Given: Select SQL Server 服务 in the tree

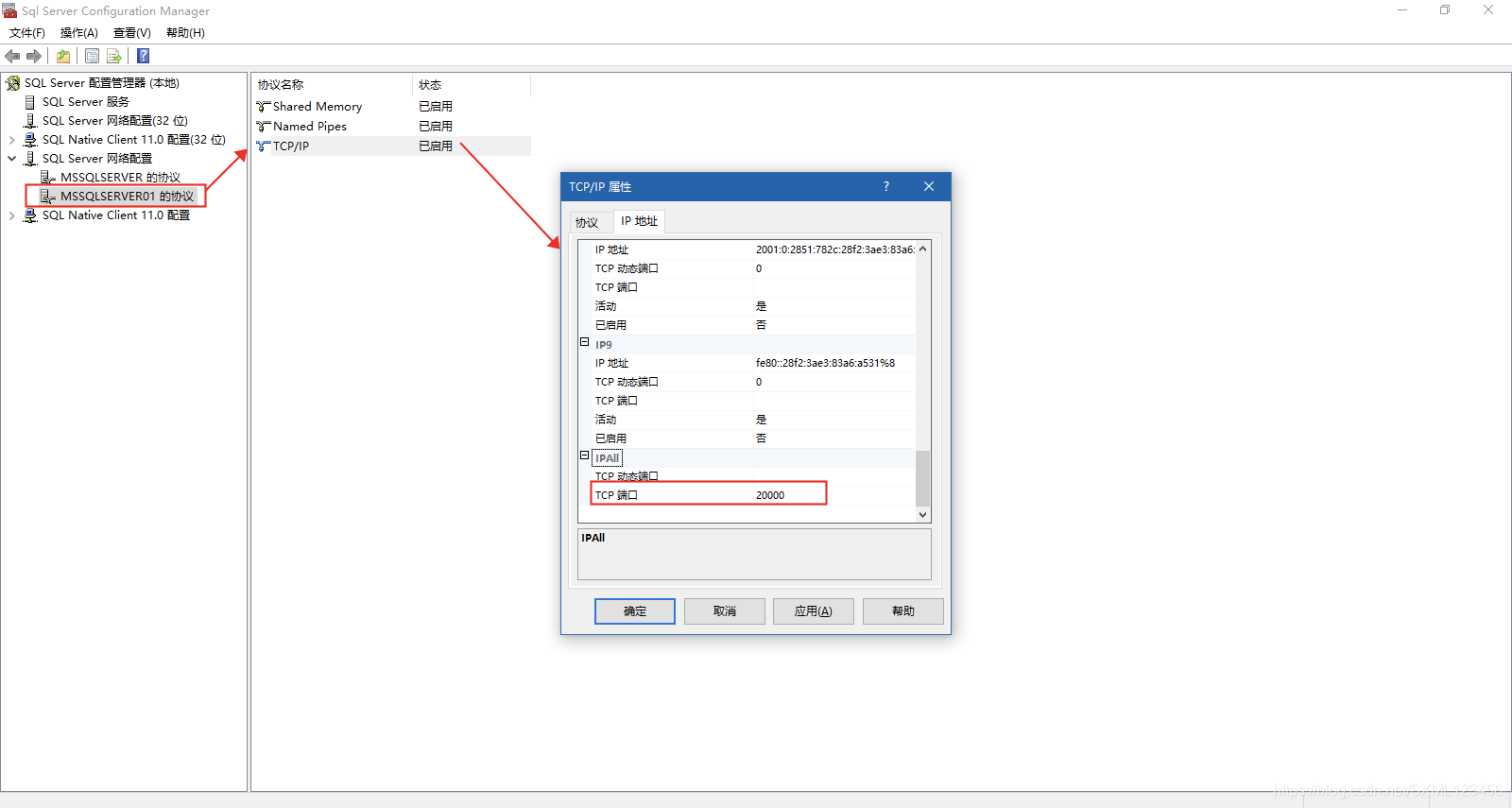Looking at the screenshot, I should click(x=86, y=102).
